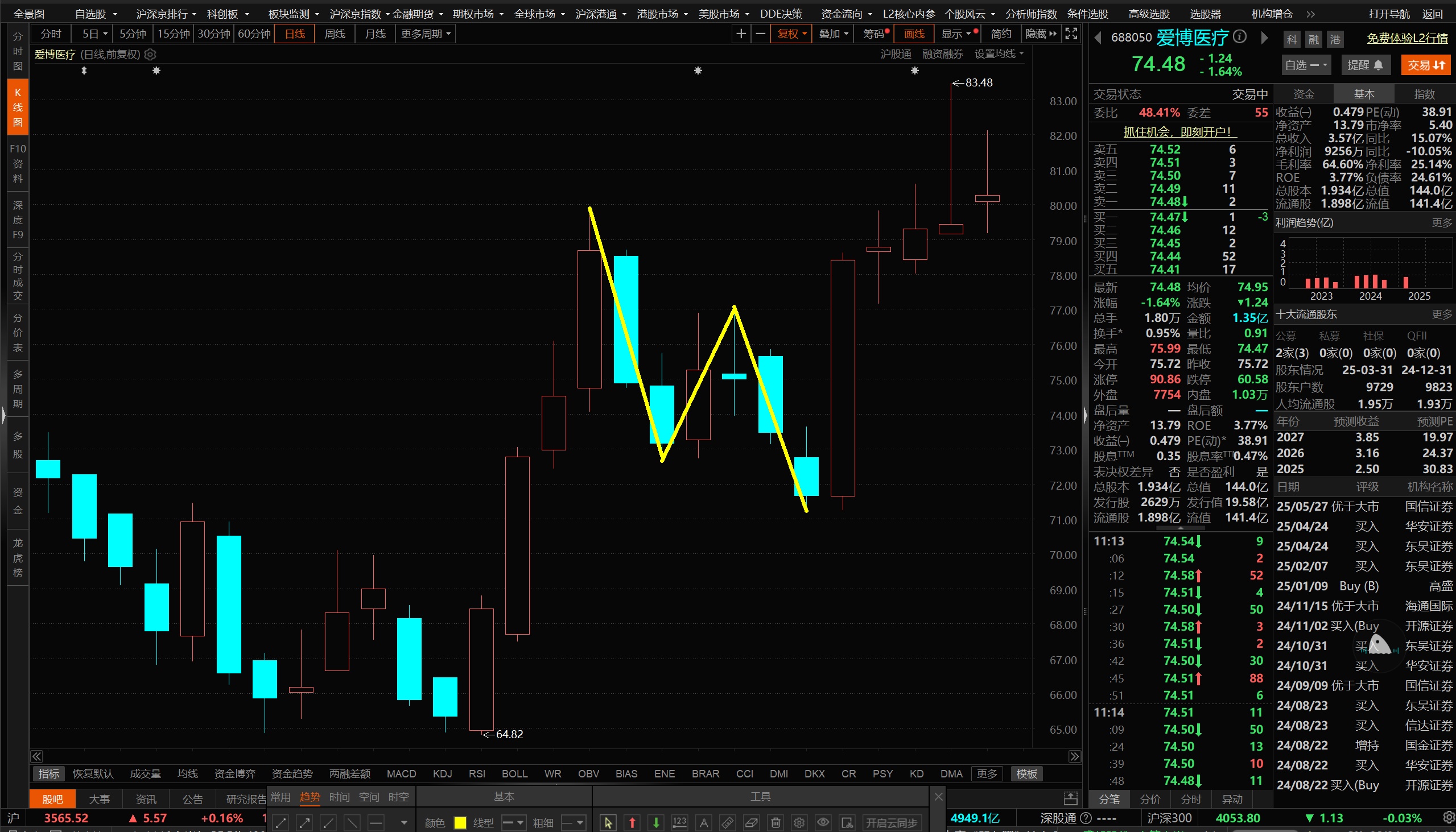
Task: Go to previous stock arrow
Action: [x=1098, y=38]
